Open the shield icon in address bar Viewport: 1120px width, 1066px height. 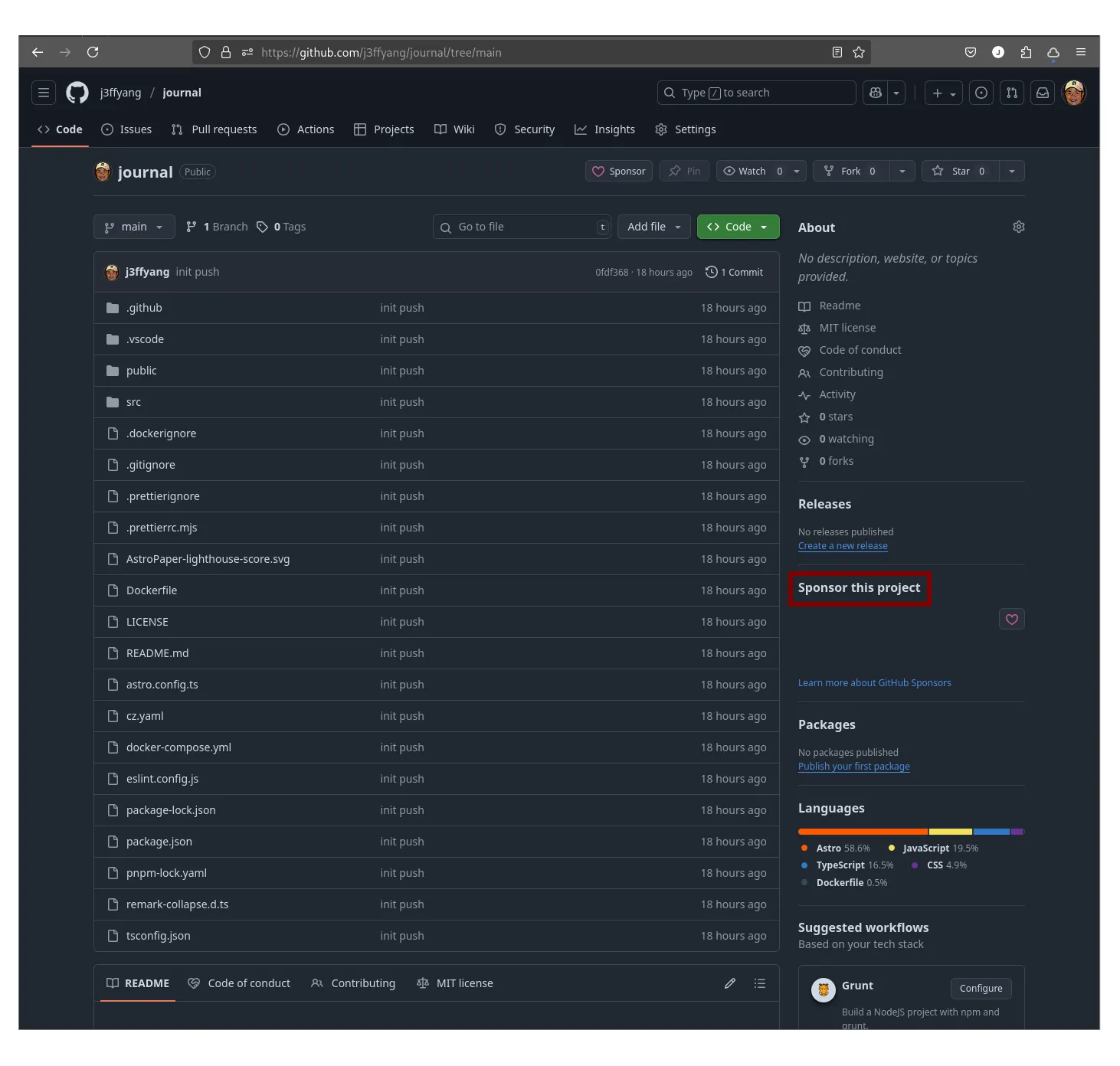point(205,52)
